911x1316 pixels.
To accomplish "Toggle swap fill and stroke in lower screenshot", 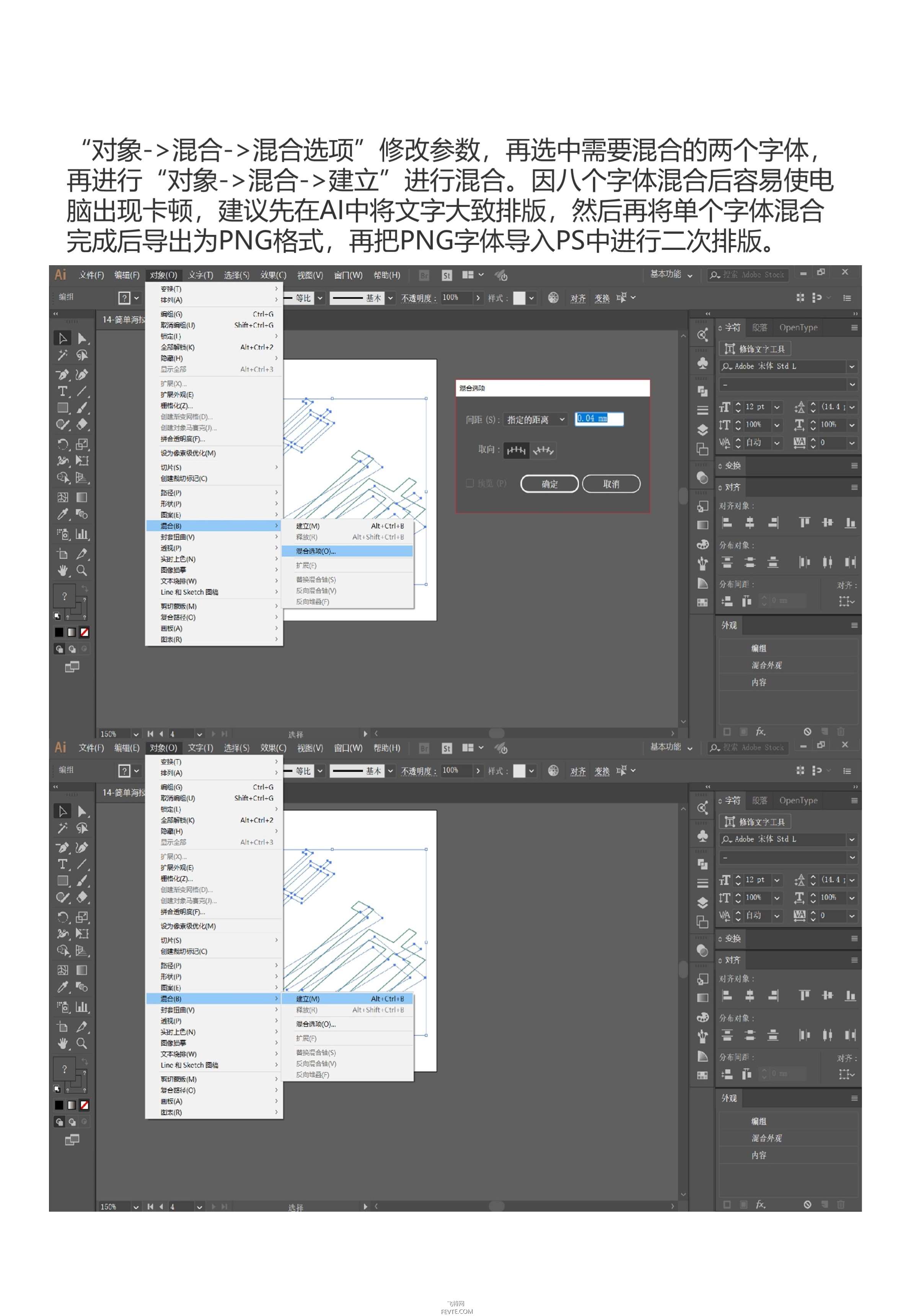I will (85, 1062).
